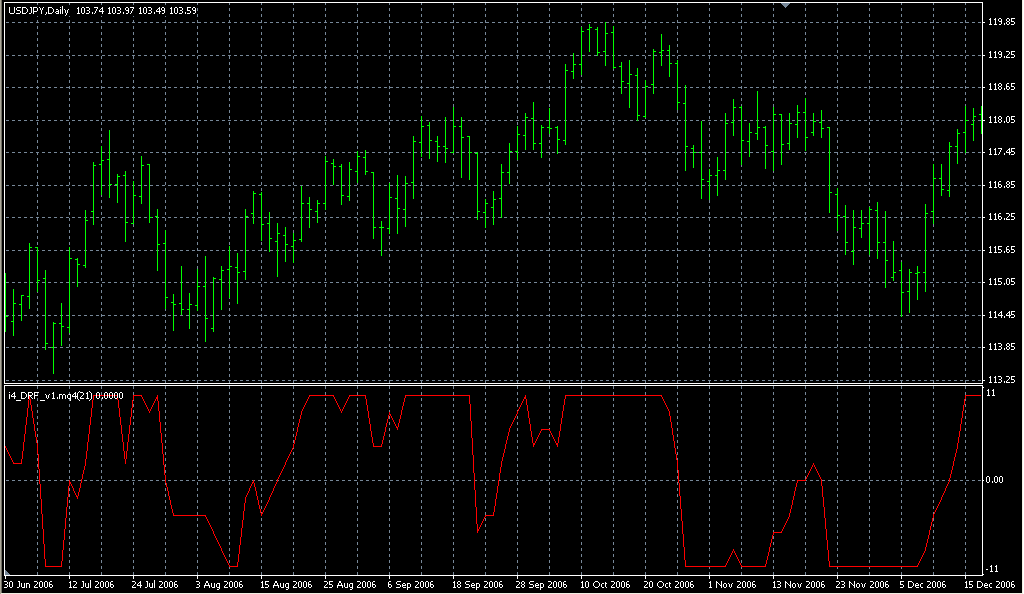Click the 18 Sep 2006 date label
Screen dimensions: 1024x594
477,584
